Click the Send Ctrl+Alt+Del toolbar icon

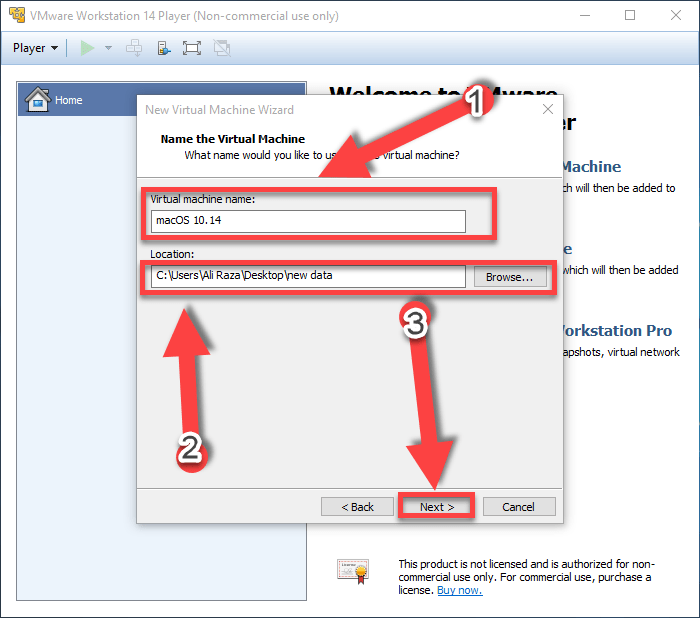(x=134, y=48)
